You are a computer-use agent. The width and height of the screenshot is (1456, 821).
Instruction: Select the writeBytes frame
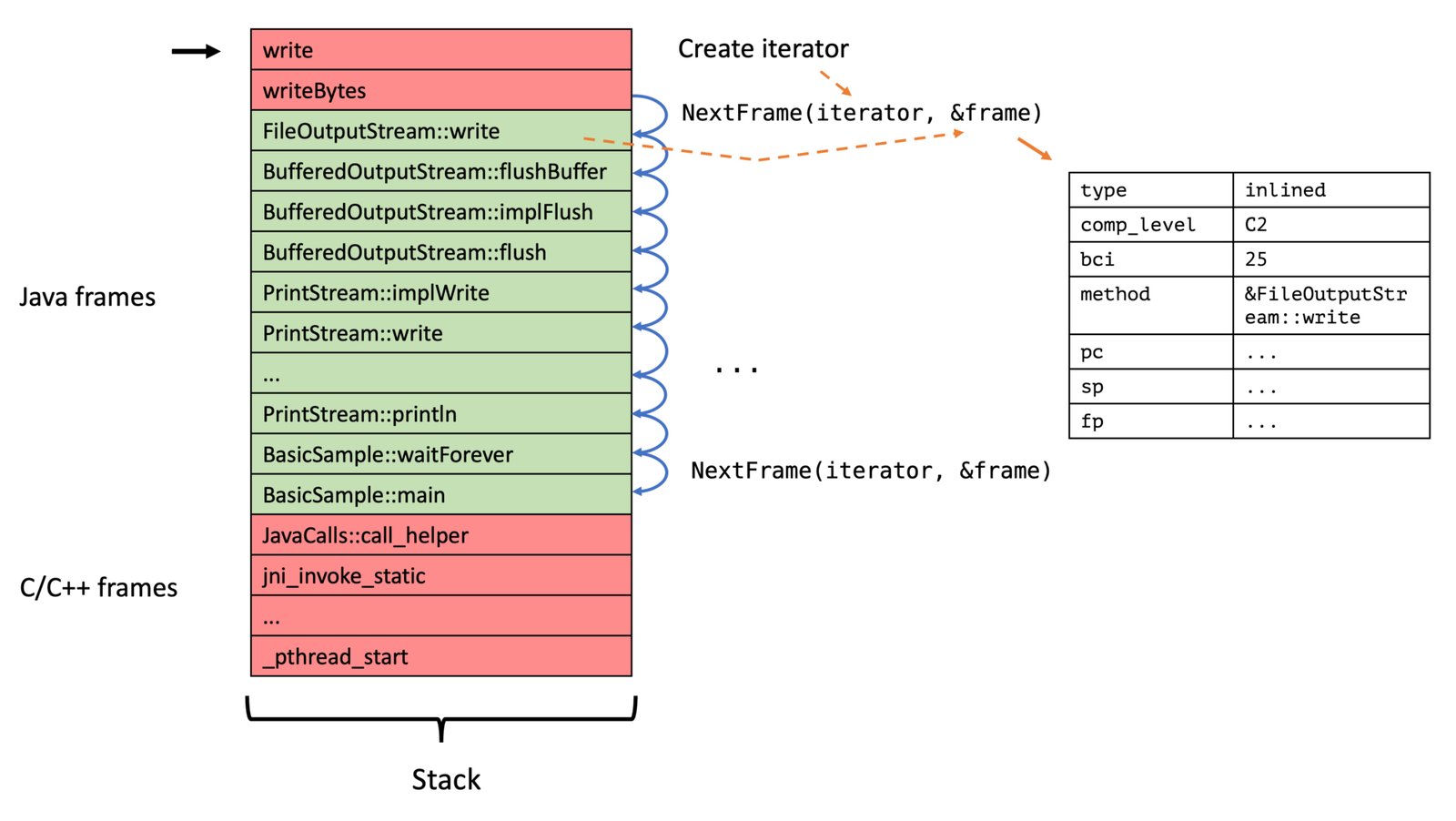tap(441, 90)
